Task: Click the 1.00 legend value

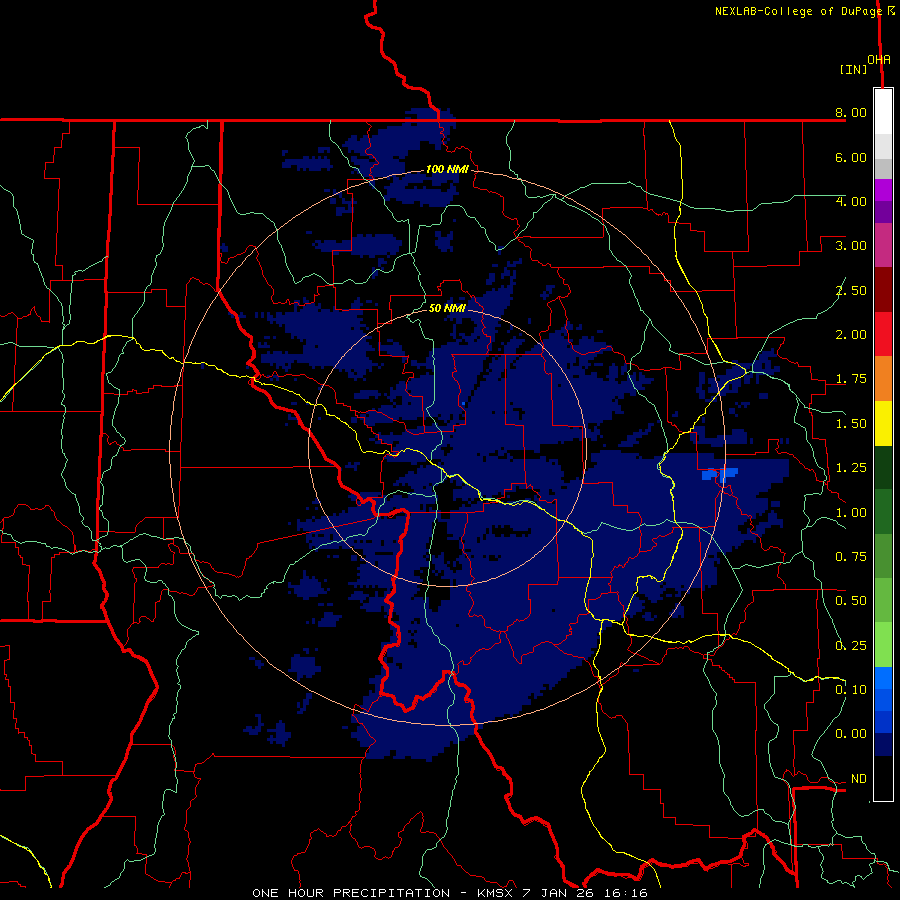Action: pos(851,513)
